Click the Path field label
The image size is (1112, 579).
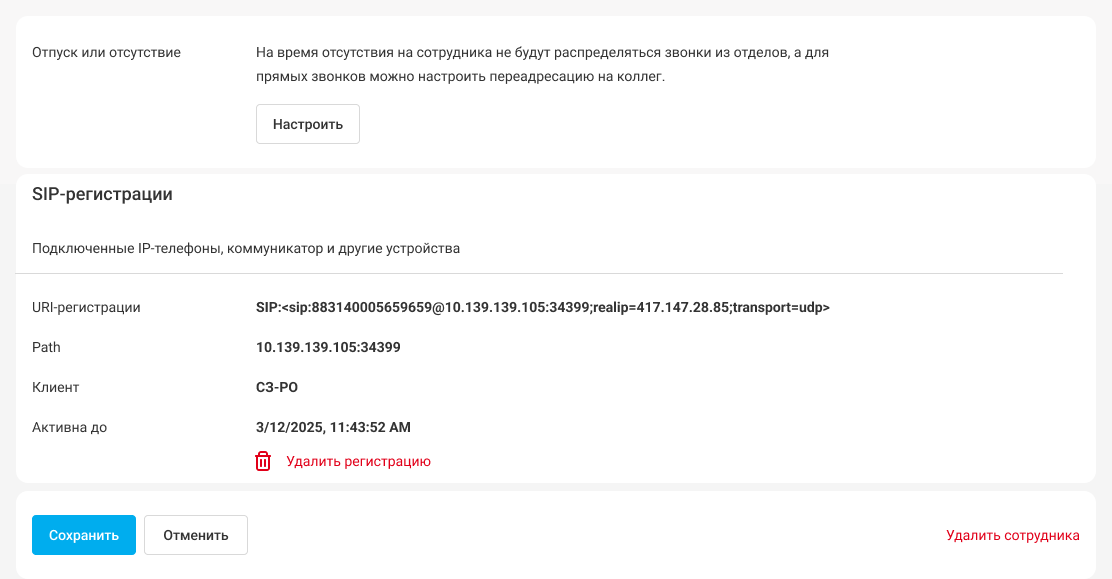pyautogui.click(x=46, y=347)
